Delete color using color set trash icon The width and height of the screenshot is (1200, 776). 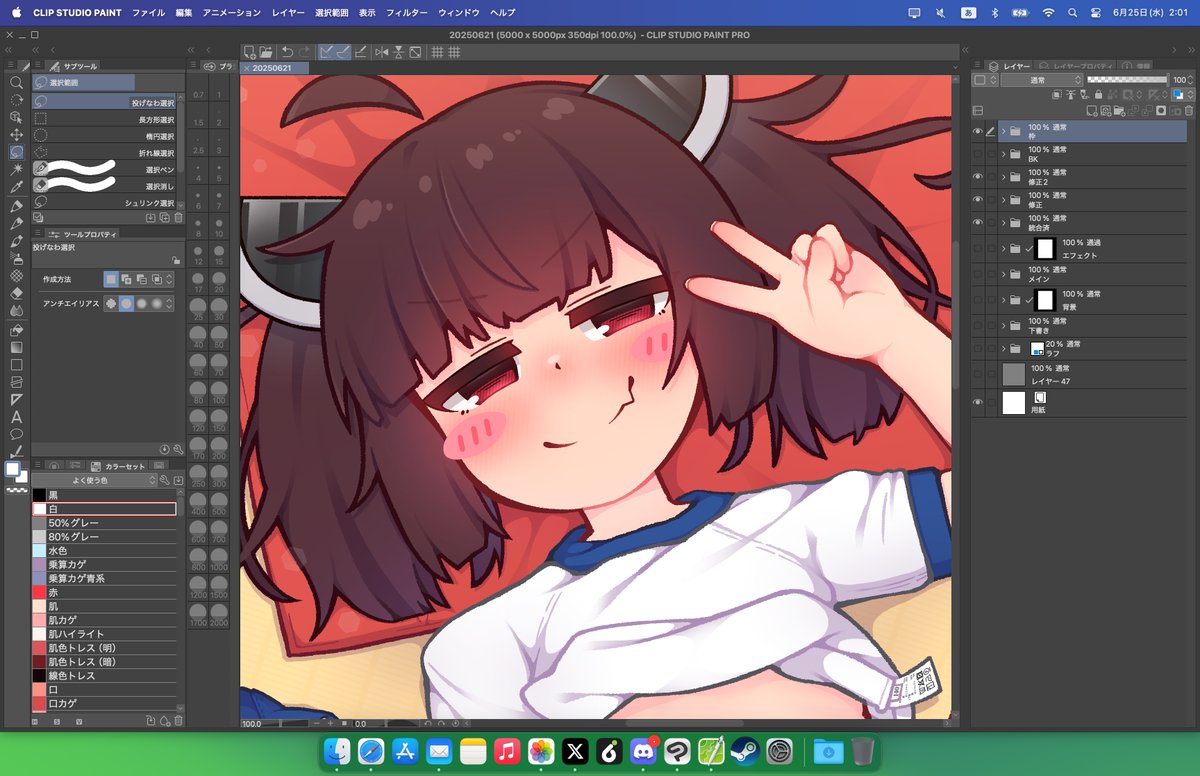[178, 720]
